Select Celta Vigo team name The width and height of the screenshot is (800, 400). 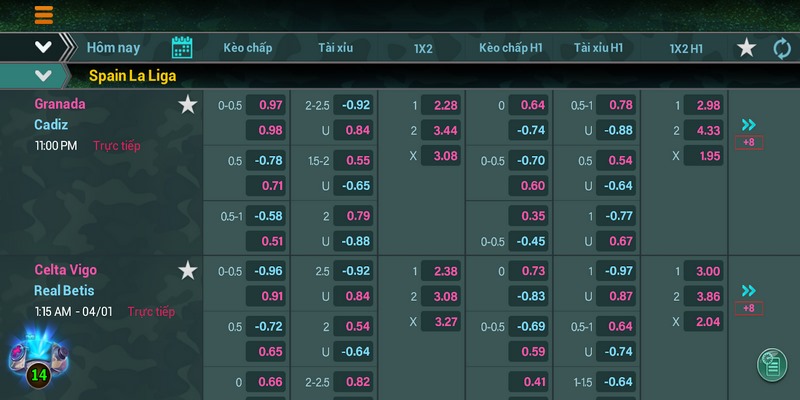pos(65,270)
